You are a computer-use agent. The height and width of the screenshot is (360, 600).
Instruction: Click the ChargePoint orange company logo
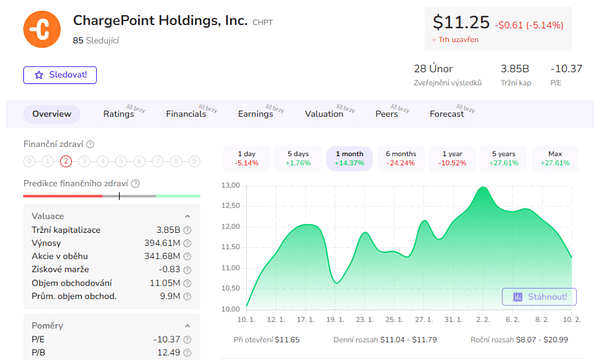(42, 29)
